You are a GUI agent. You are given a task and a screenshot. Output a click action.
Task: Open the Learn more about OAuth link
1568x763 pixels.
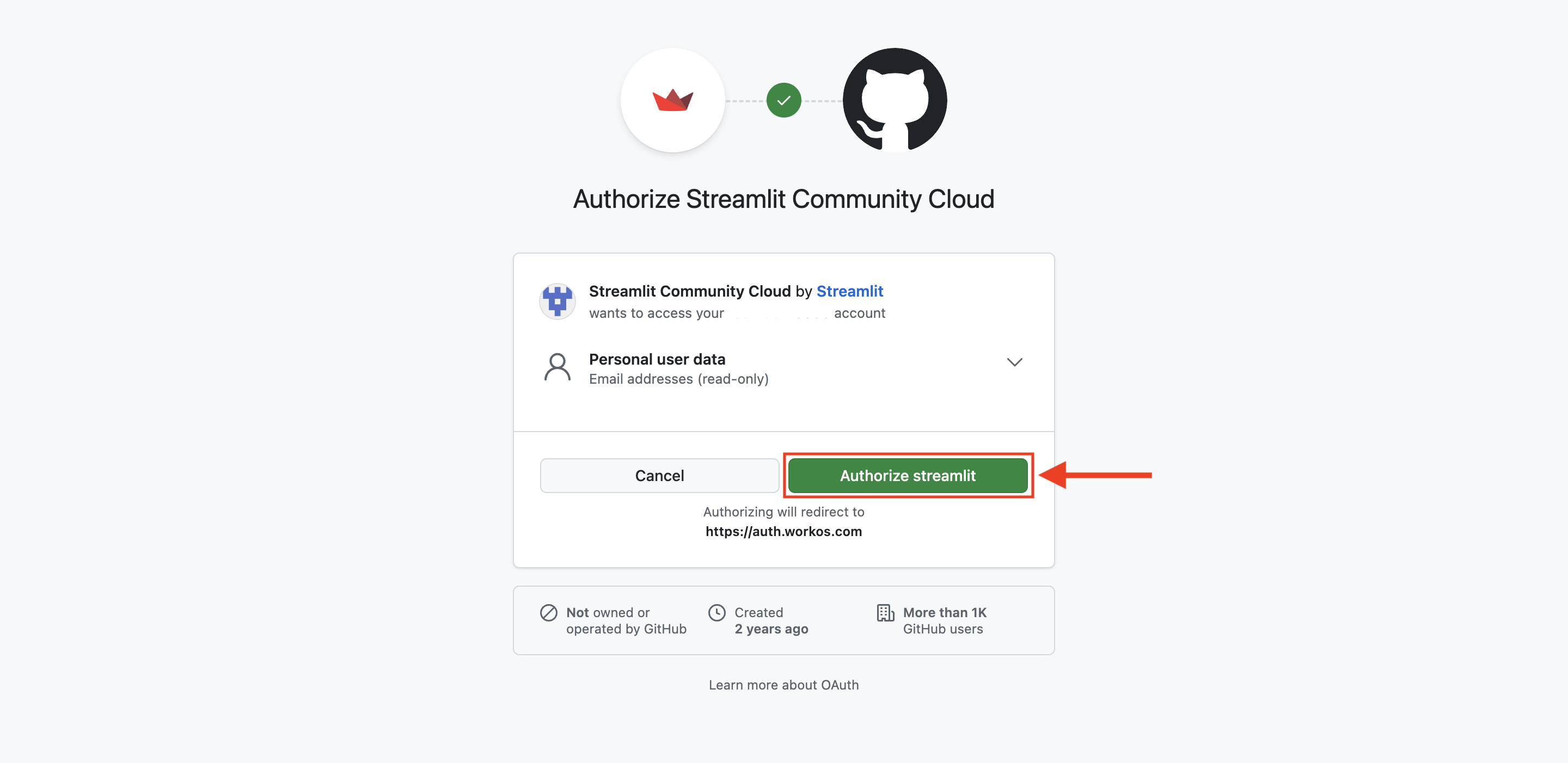(783, 685)
